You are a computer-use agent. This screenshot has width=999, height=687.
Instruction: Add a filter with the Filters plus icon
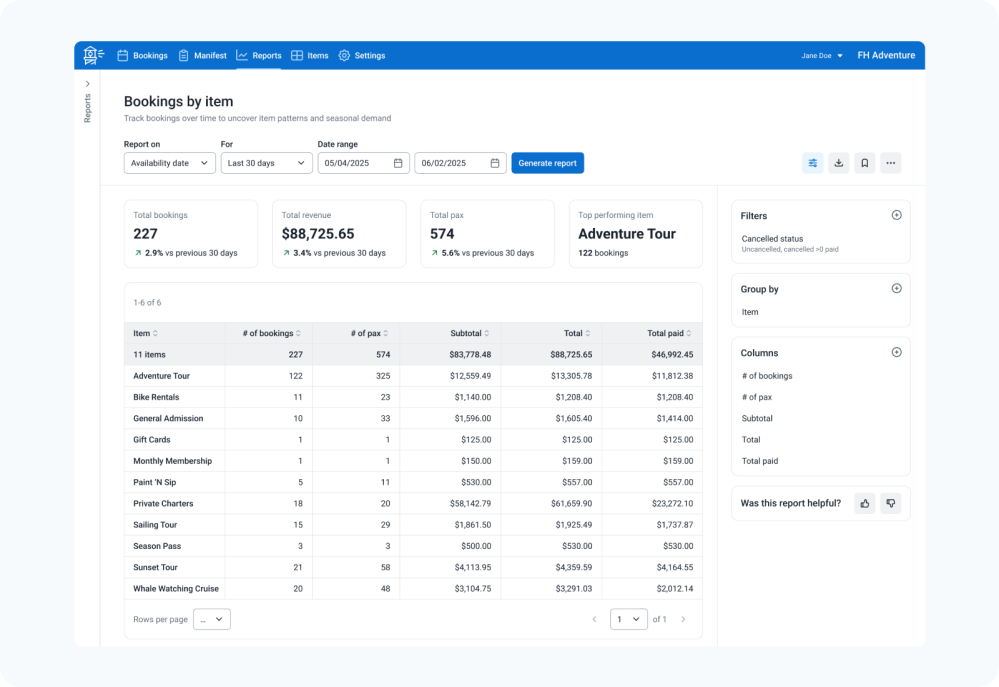coord(896,215)
